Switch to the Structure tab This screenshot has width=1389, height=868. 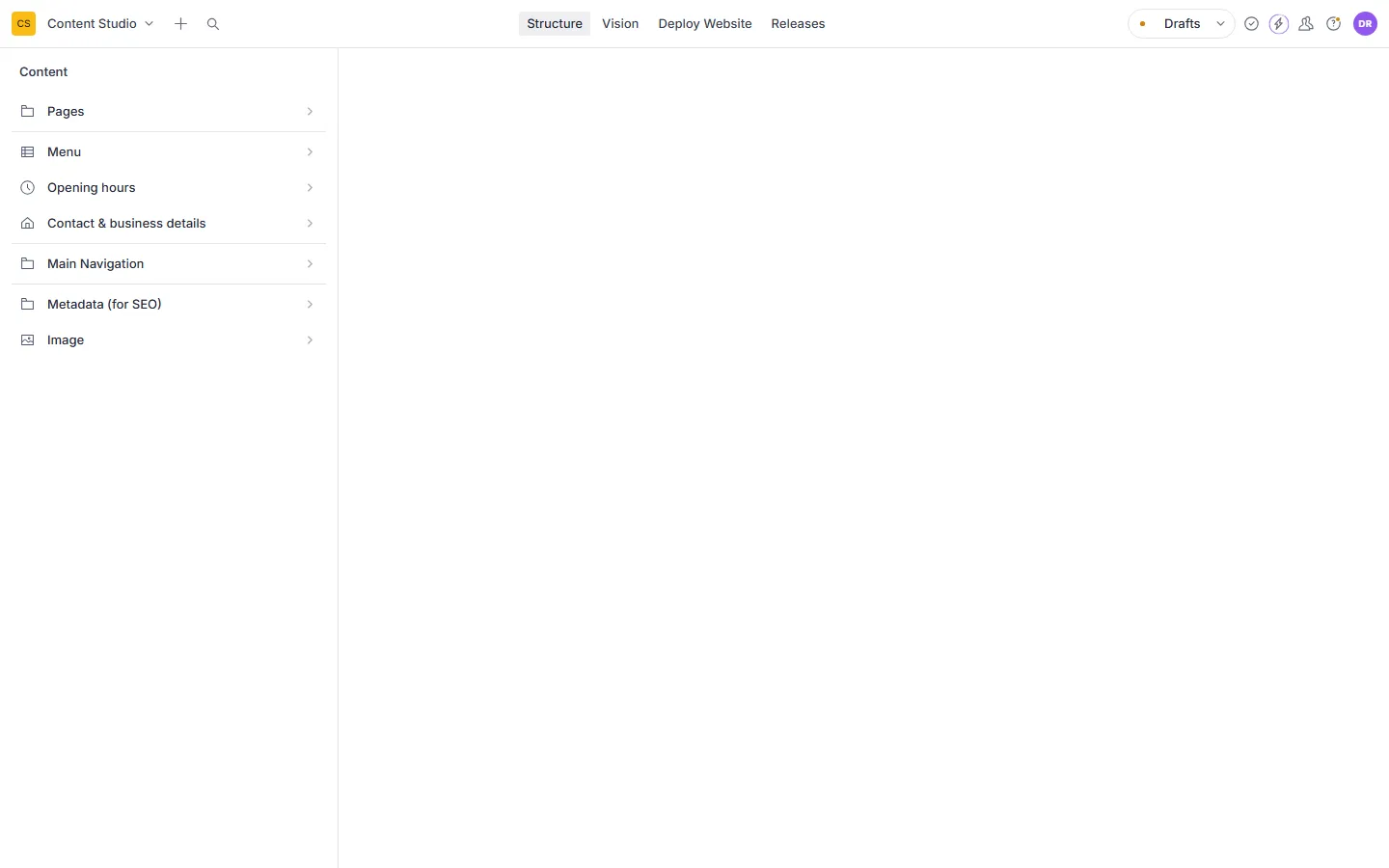pyautogui.click(x=555, y=23)
